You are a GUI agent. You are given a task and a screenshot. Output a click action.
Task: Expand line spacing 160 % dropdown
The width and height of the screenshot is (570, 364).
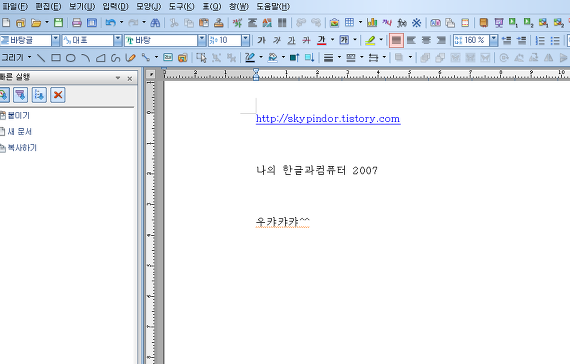pos(494,40)
